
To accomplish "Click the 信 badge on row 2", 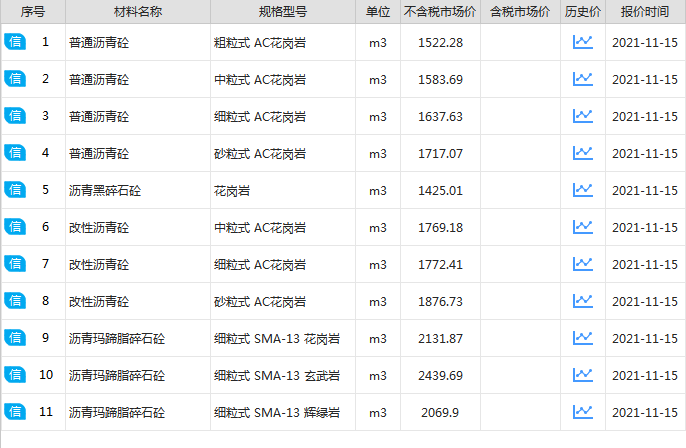I will [x=15, y=79].
